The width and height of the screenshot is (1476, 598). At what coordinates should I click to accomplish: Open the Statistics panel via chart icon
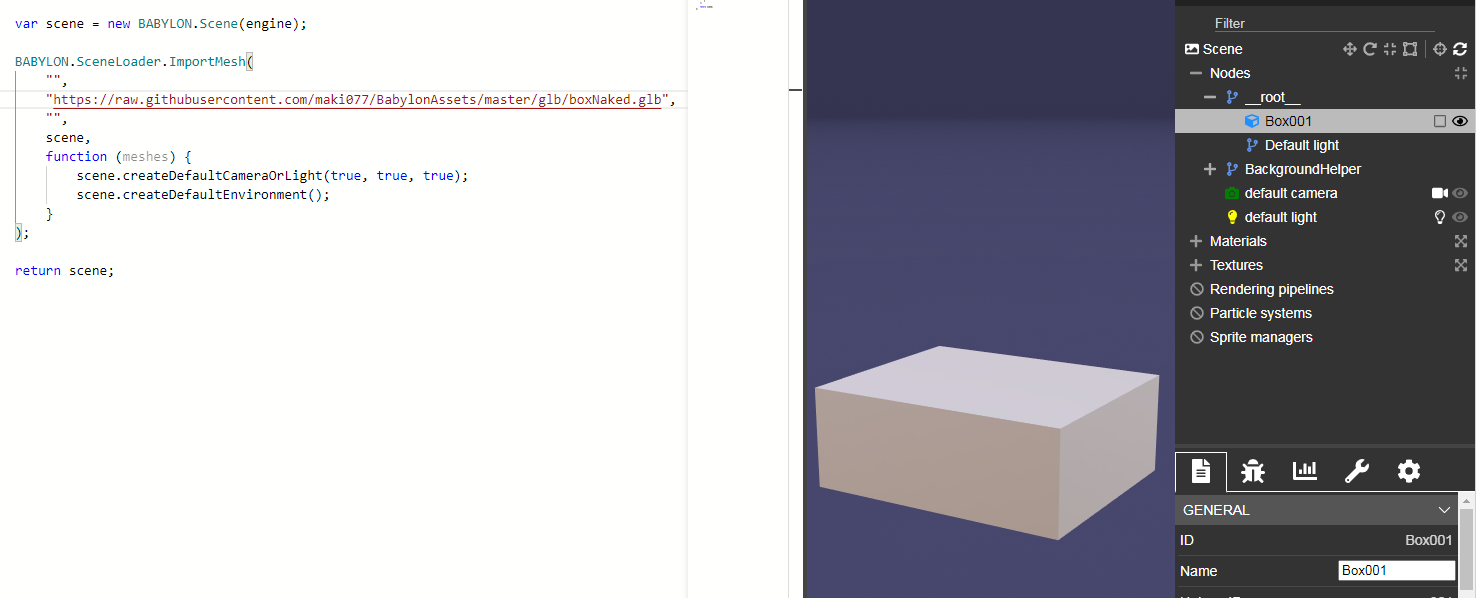(1304, 471)
